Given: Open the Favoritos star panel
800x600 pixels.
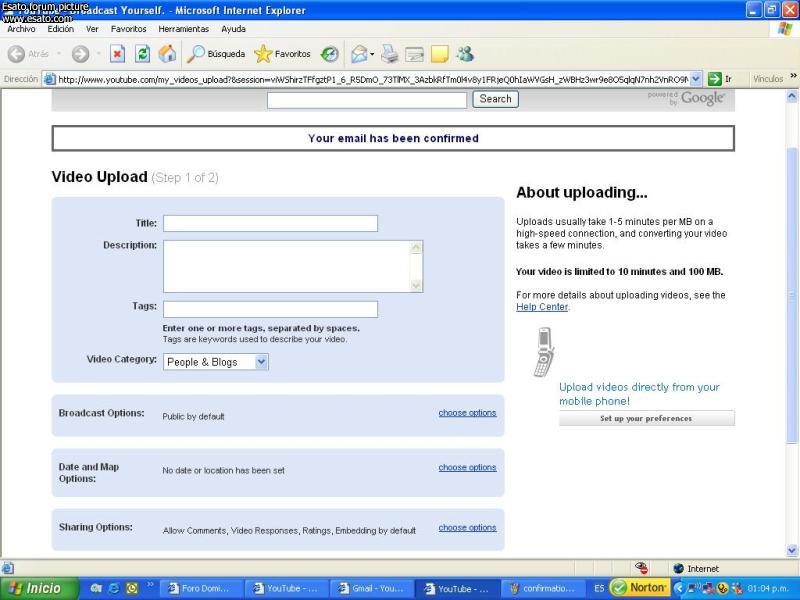Looking at the screenshot, I should [x=282, y=54].
